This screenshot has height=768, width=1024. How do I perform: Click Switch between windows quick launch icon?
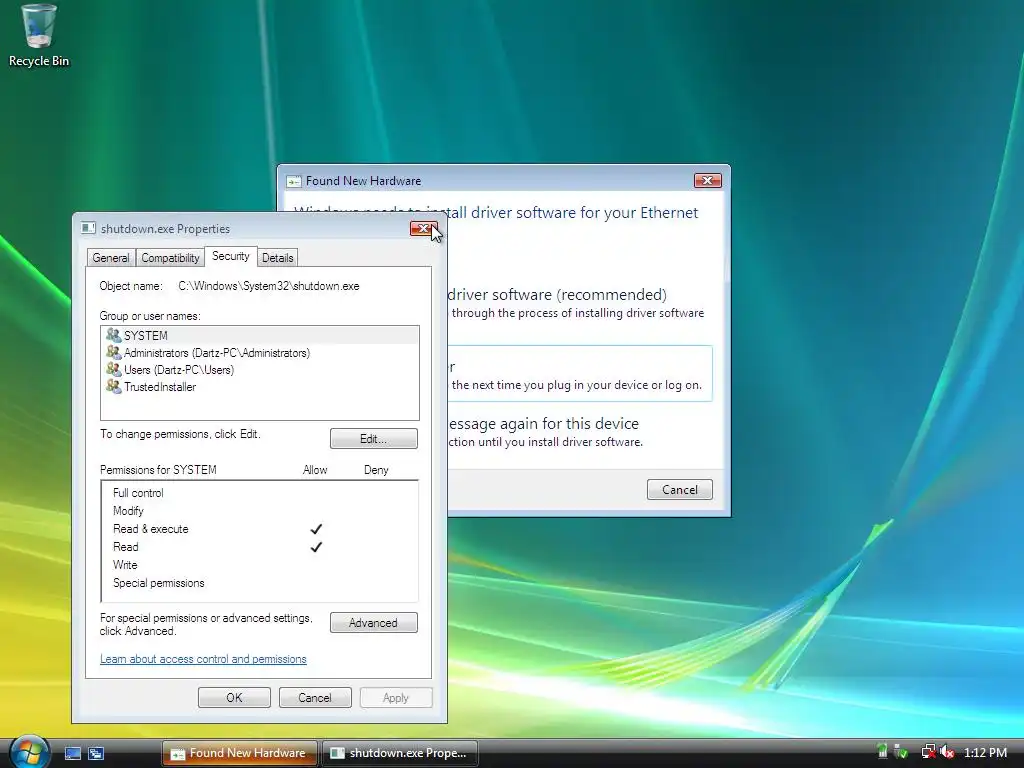(x=97, y=753)
